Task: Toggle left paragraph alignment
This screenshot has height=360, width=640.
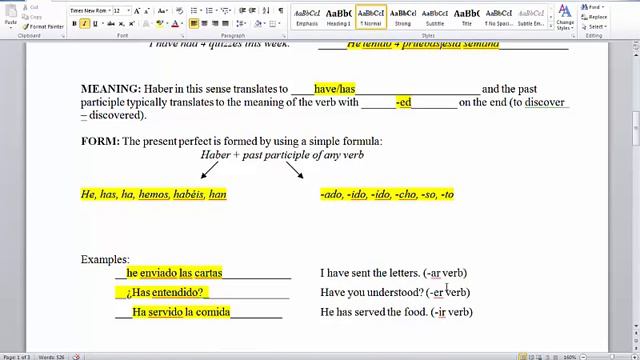Action: (194, 24)
